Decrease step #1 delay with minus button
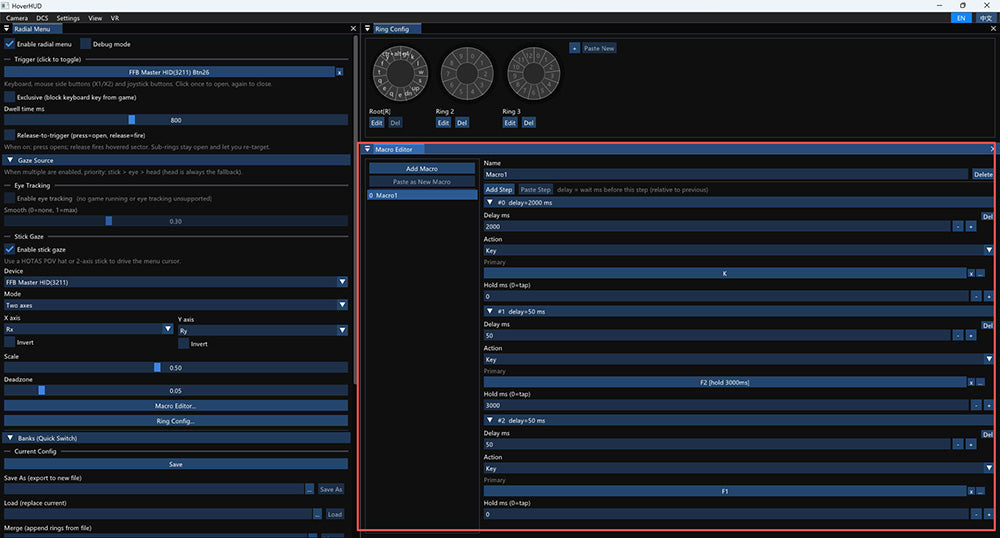Viewport: 1000px width, 538px height. [958, 336]
